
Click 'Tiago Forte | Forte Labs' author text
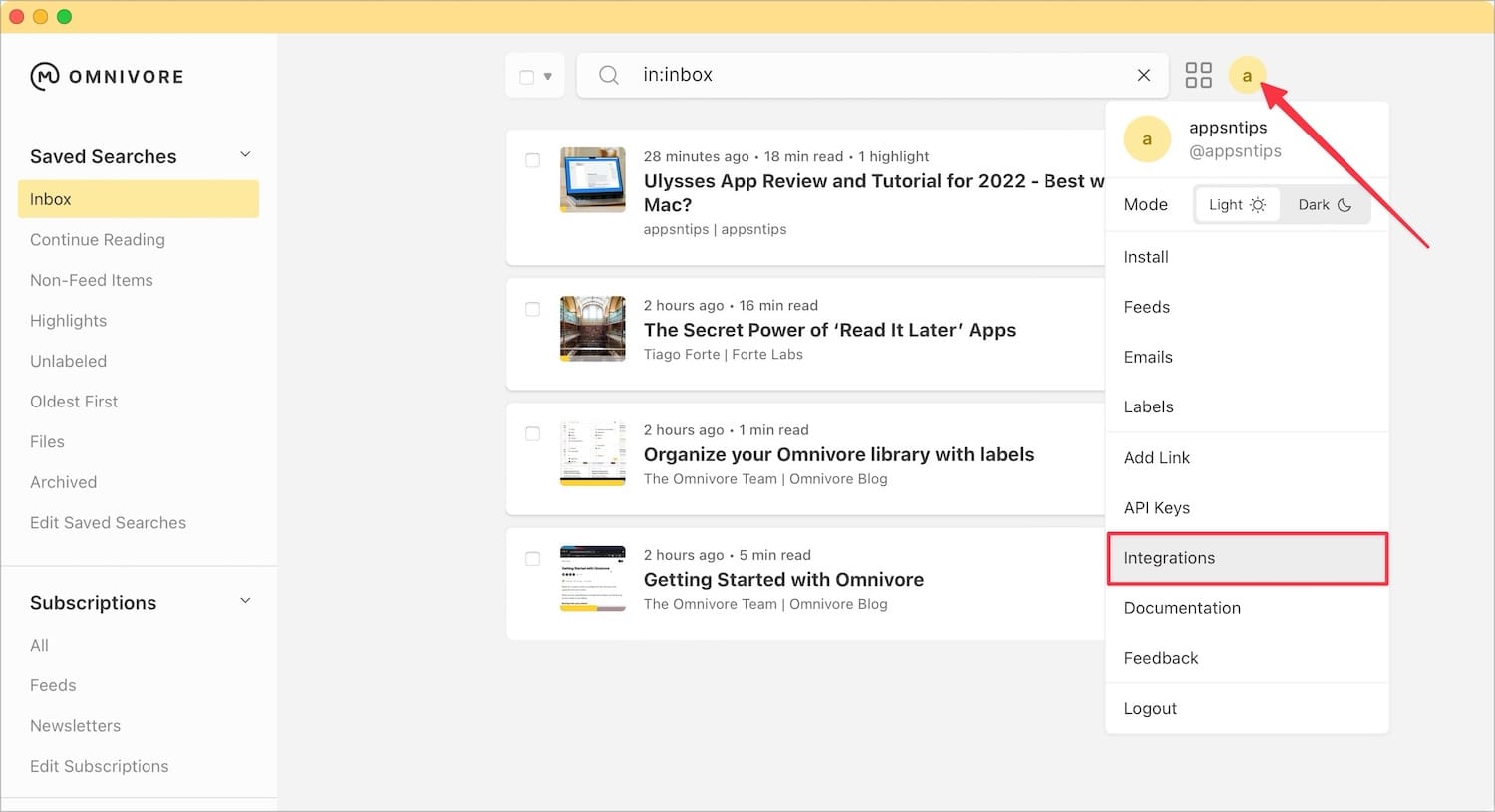[x=724, y=354]
